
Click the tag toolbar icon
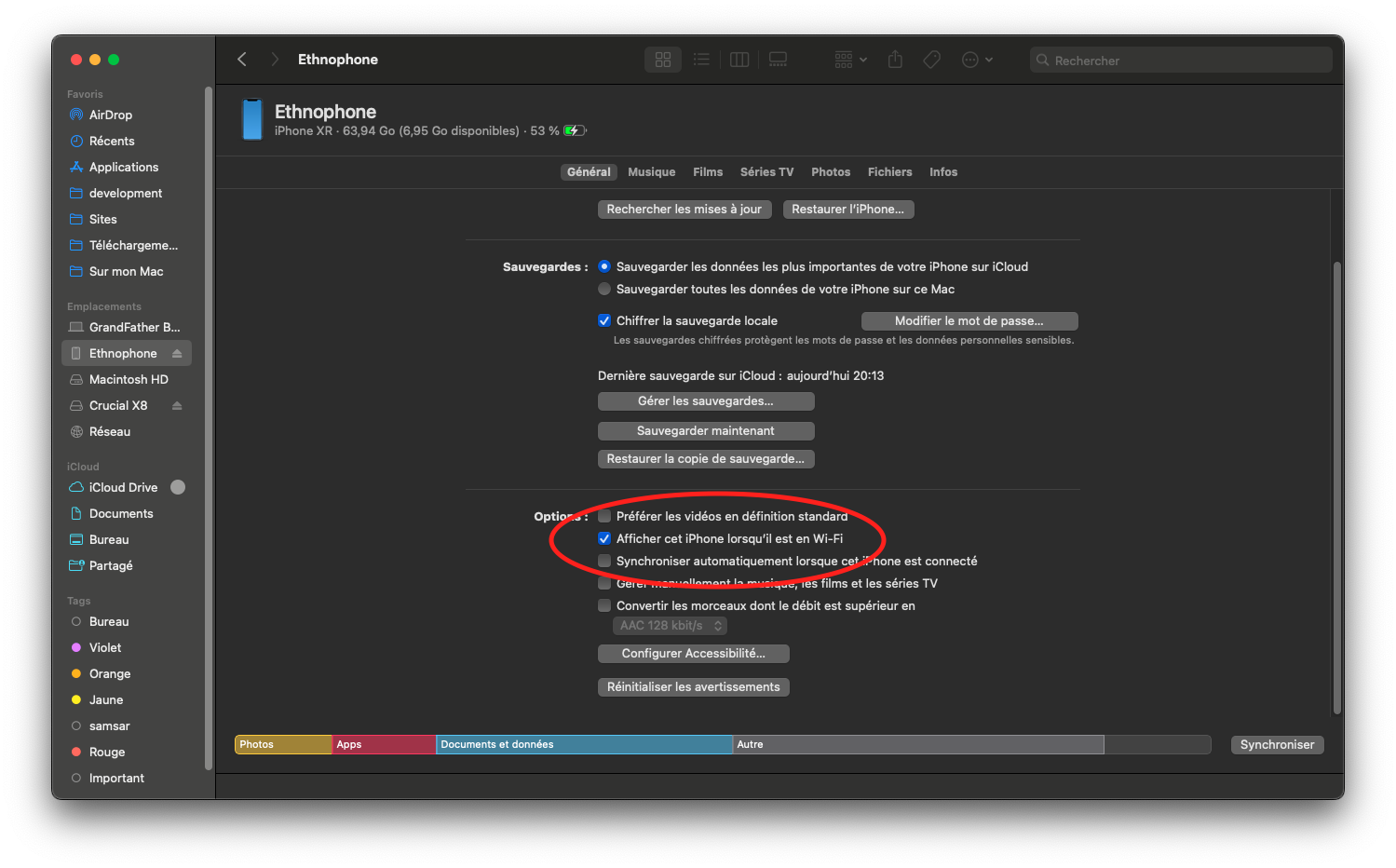pyautogui.click(x=931, y=60)
